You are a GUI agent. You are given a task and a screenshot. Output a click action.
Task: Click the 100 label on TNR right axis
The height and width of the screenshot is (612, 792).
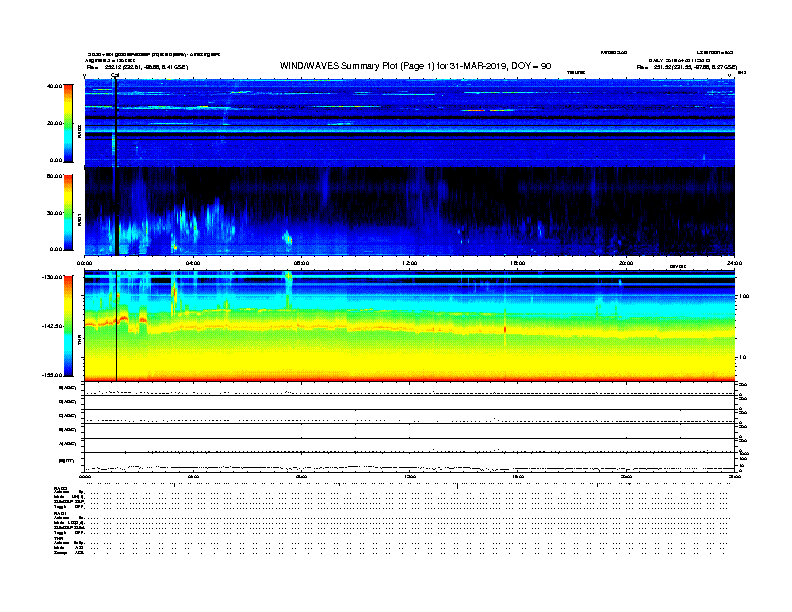(x=744, y=296)
